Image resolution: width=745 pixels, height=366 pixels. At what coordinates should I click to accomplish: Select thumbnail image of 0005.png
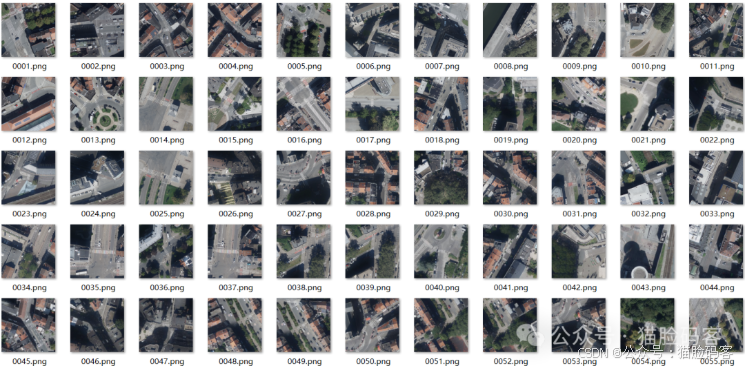(304, 30)
